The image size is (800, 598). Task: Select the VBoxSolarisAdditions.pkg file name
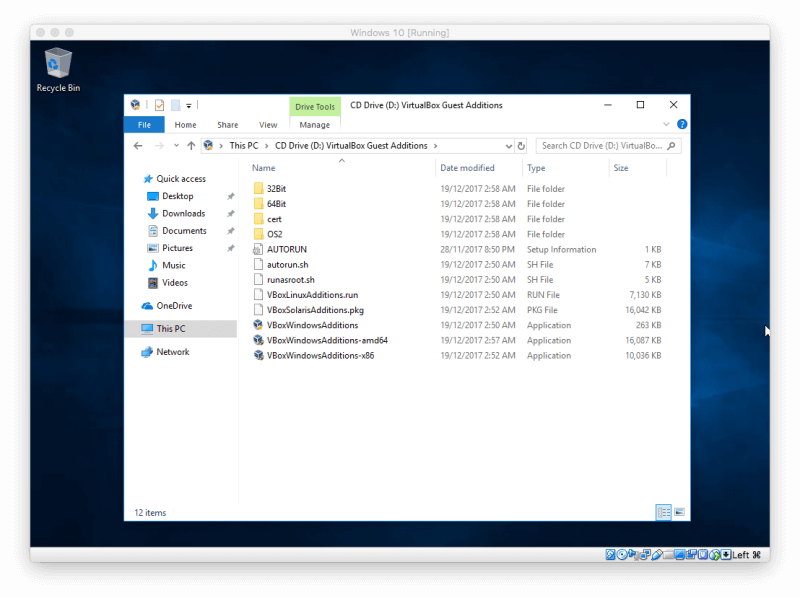coord(315,310)
